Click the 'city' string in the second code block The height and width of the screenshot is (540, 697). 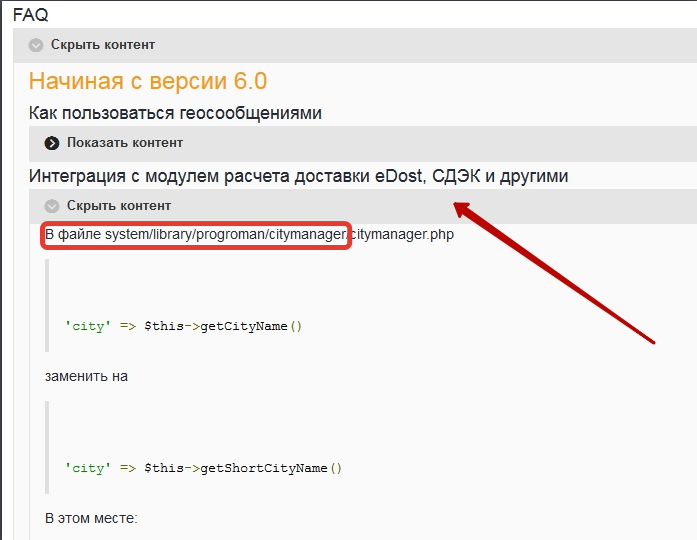pyautogui.click(x=85, y=468)
